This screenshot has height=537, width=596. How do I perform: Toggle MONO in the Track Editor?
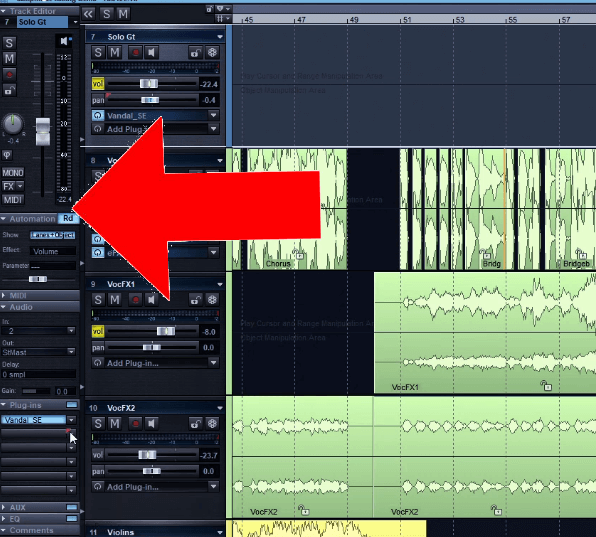click(x=13, y=173)
